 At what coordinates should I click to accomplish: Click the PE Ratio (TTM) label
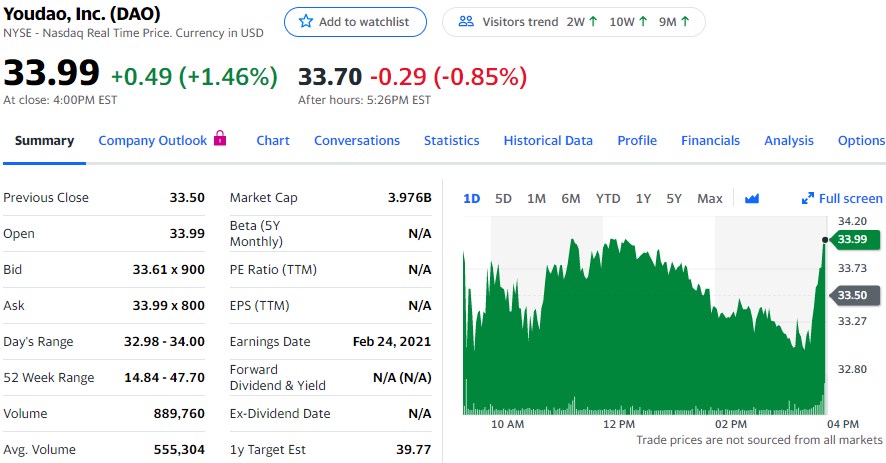(273, 270)
